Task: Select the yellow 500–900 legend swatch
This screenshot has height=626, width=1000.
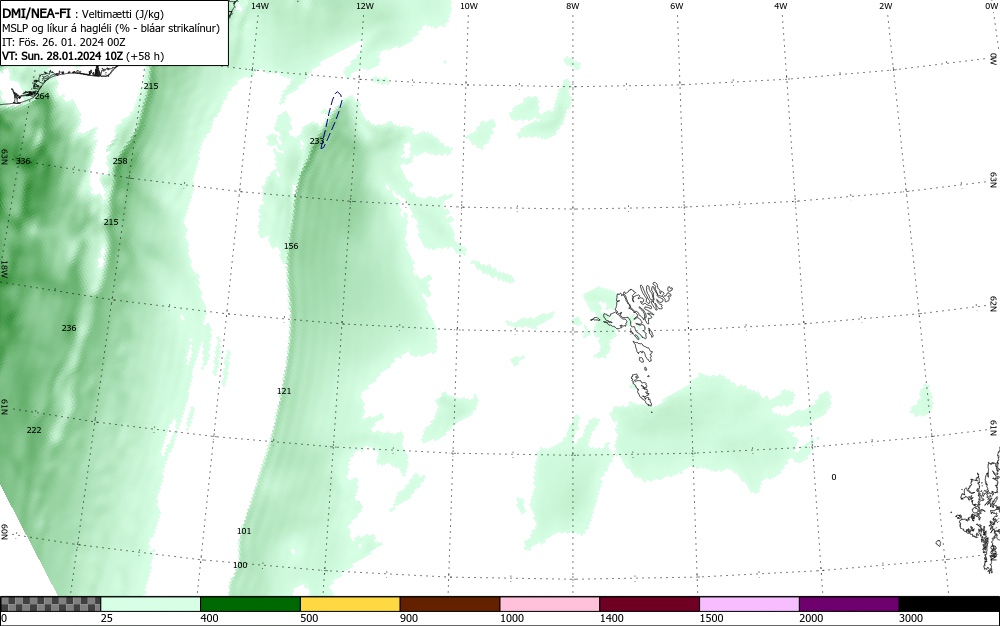Action: tap(350, 604)
